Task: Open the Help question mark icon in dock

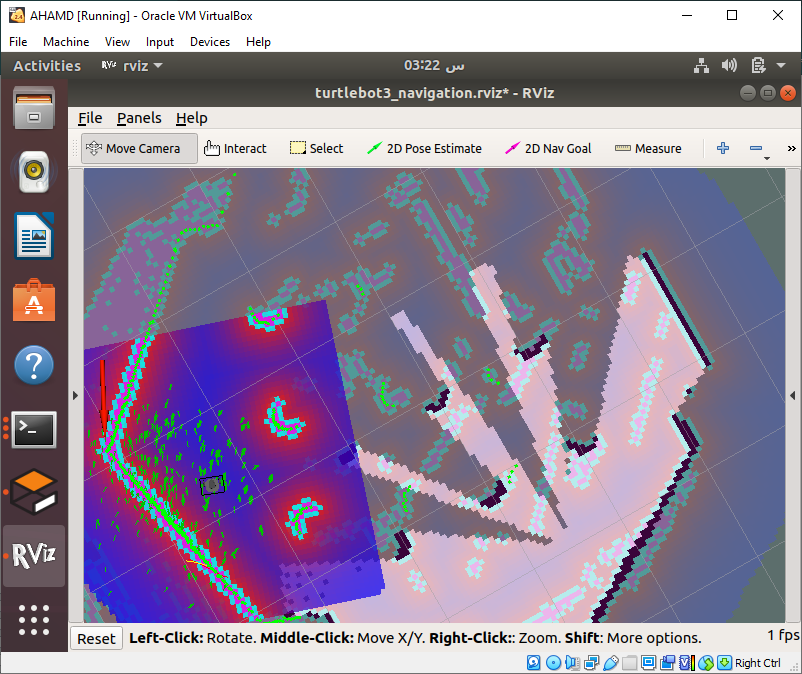Action: (34, 365)
